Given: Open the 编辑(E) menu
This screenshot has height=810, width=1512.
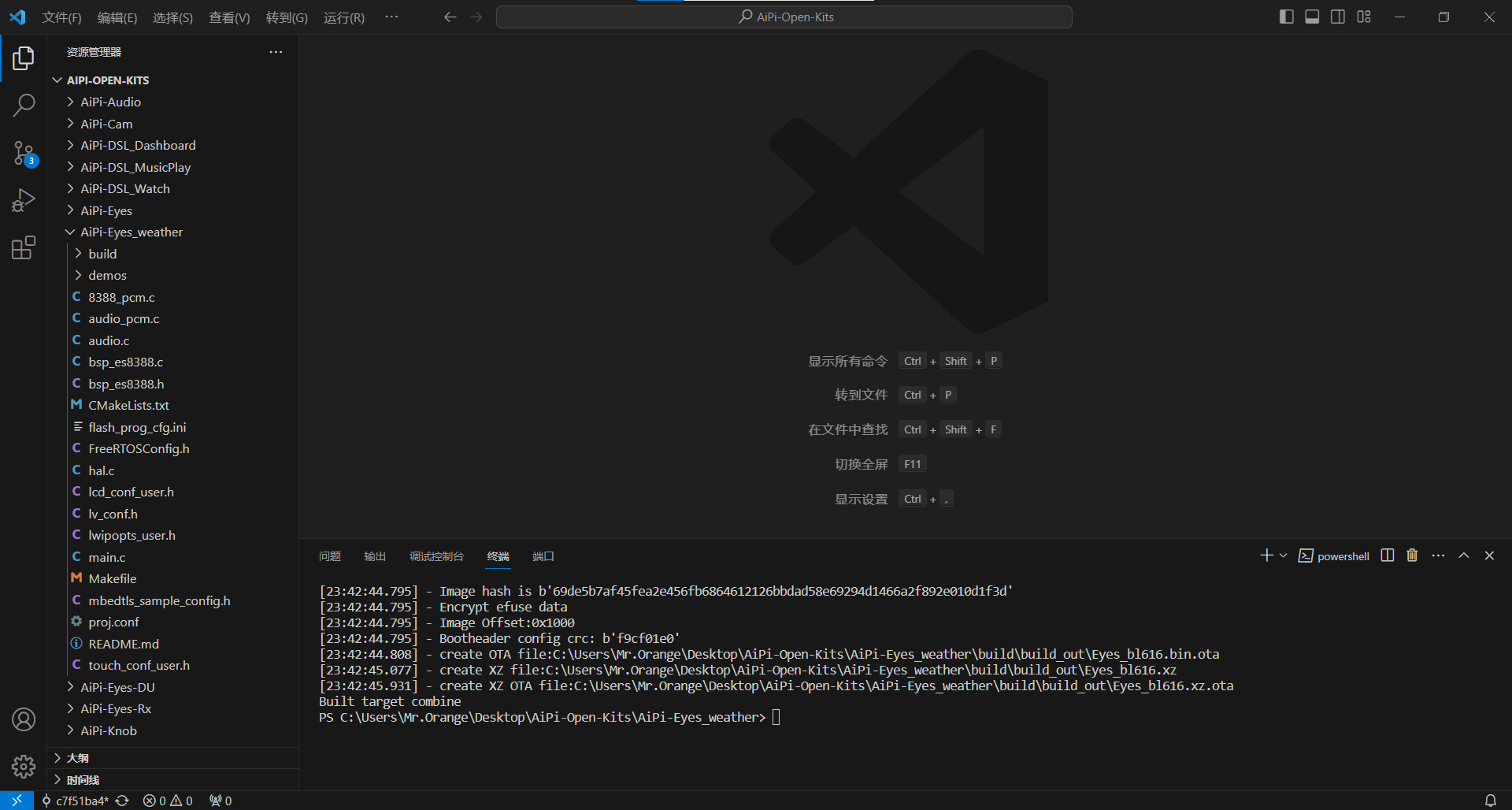Looking at the screenshot, I should tap(117, 17).
